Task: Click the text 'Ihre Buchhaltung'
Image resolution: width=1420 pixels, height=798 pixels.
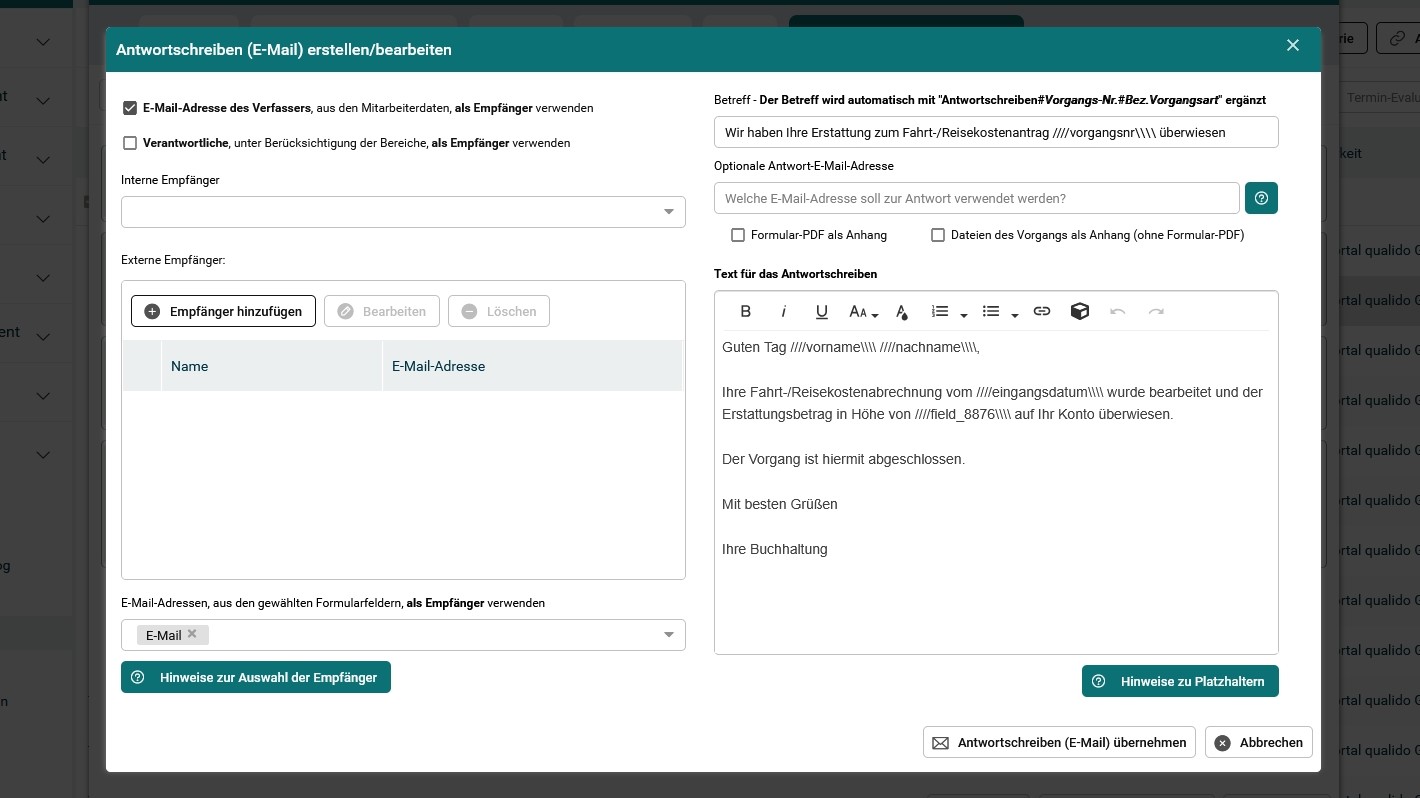Action: click(x=775, y=549)
